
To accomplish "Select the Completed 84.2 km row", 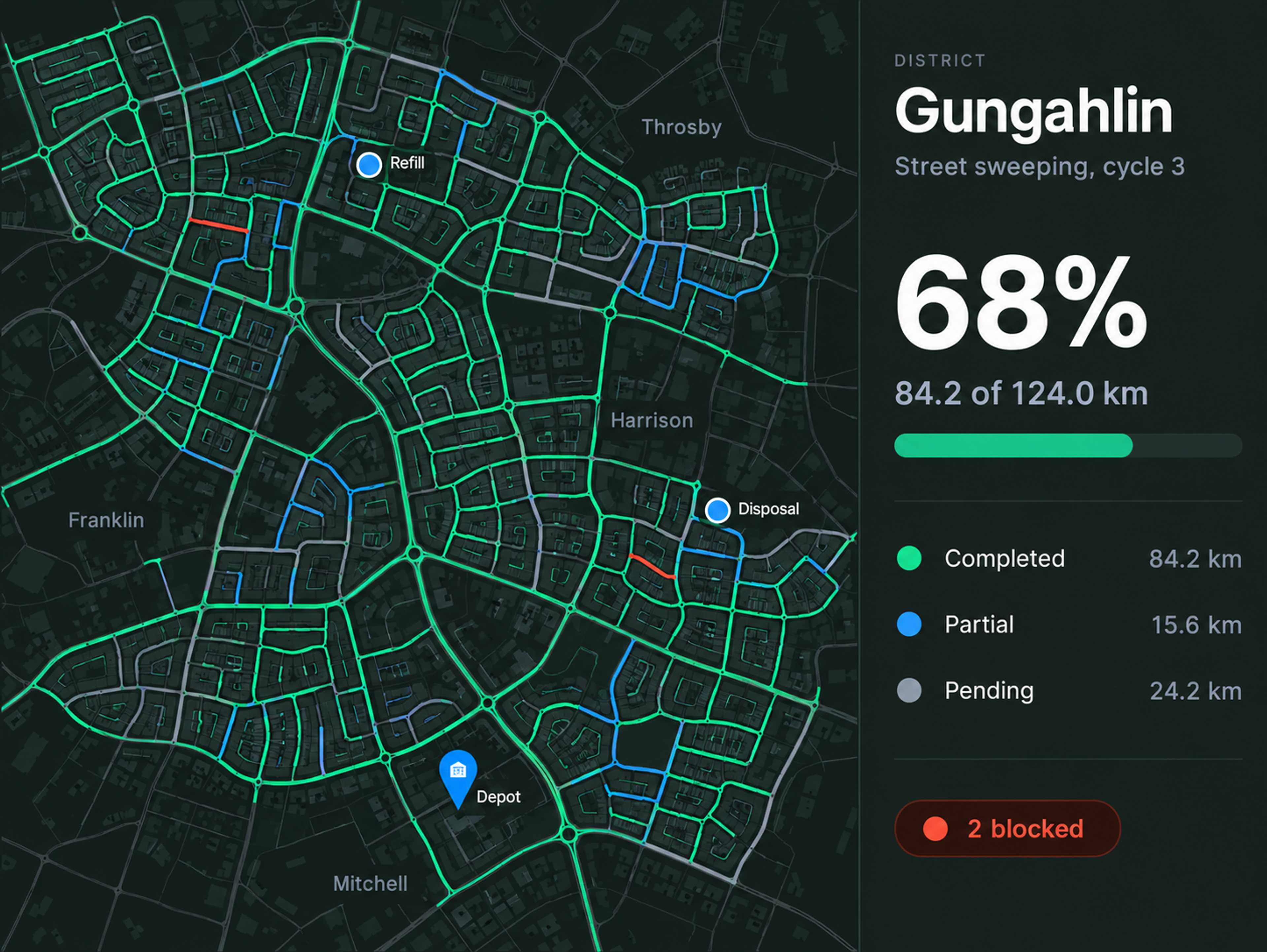I will pyautogui.click(x=1069, y=558).
